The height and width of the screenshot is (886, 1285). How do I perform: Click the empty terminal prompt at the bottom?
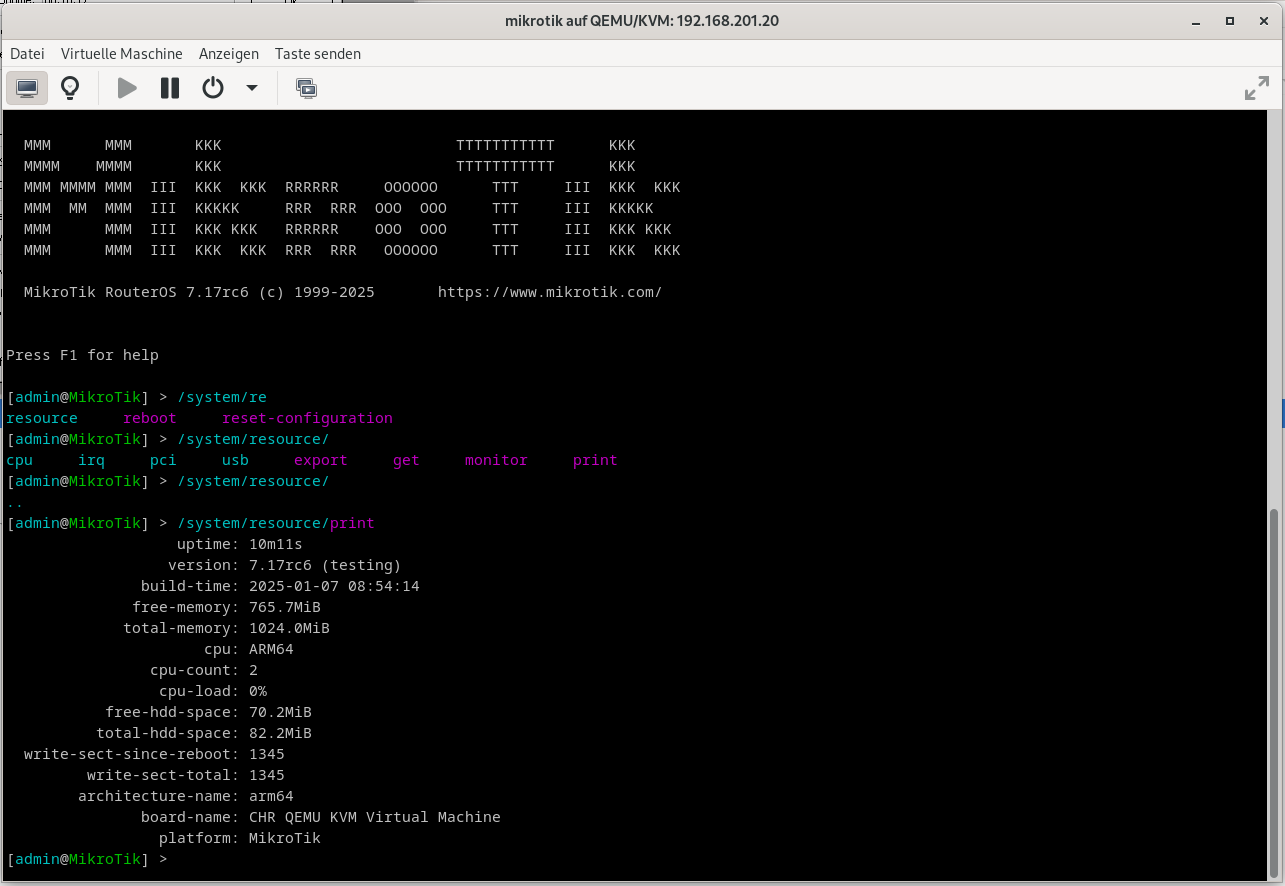click(87, 859)
